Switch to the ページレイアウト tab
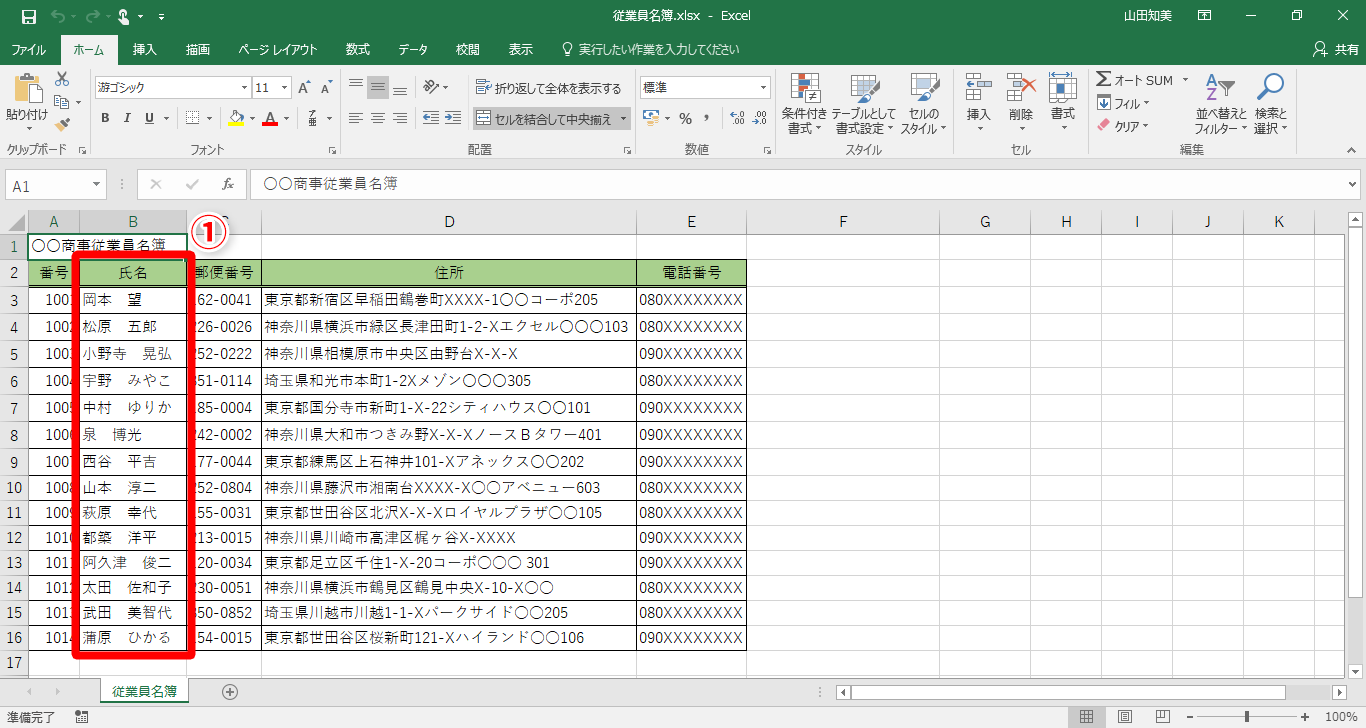 (x=278, y=49)
